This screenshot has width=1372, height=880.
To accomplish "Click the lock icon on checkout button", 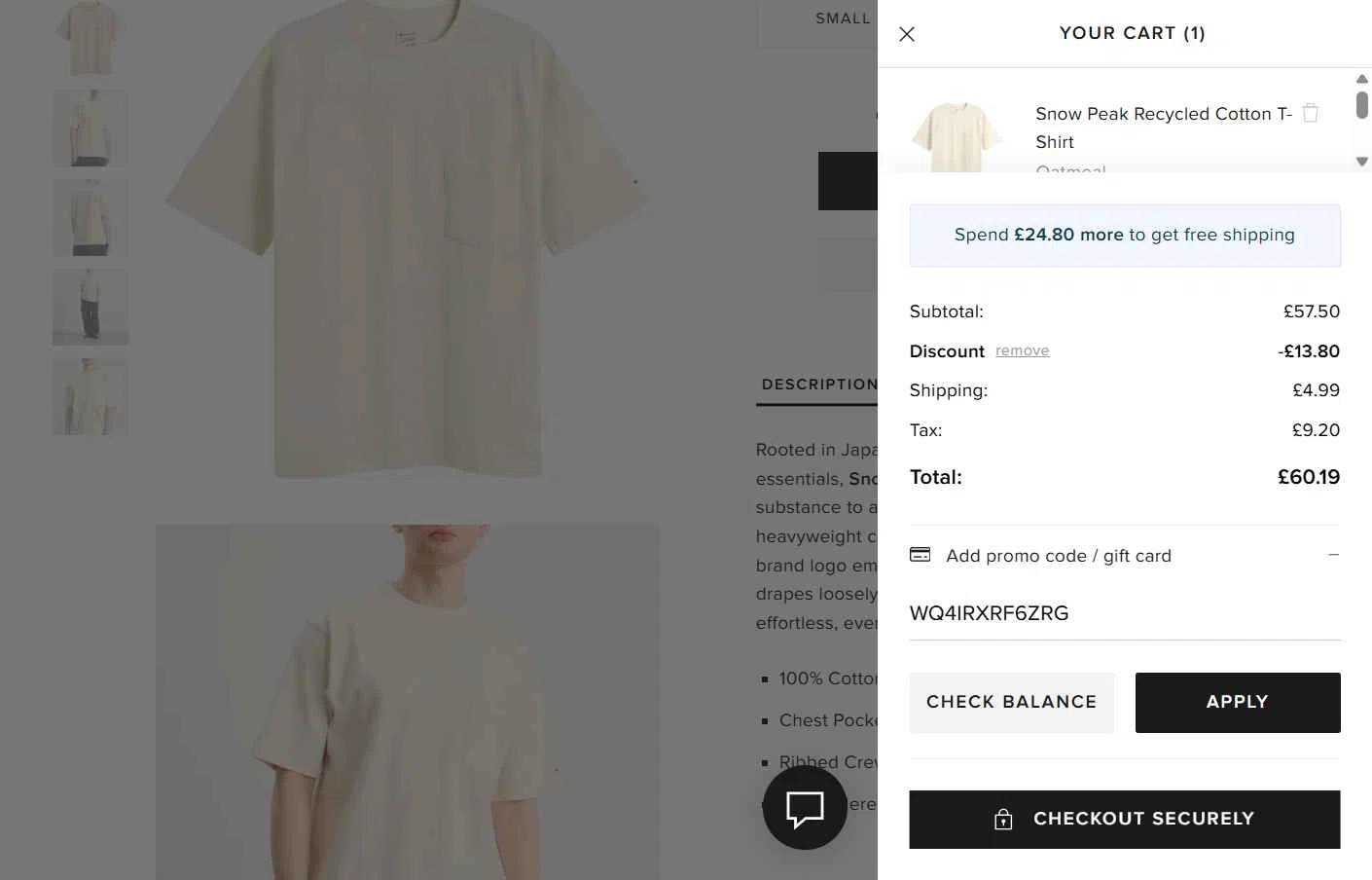I will (x=1003, y=820).
